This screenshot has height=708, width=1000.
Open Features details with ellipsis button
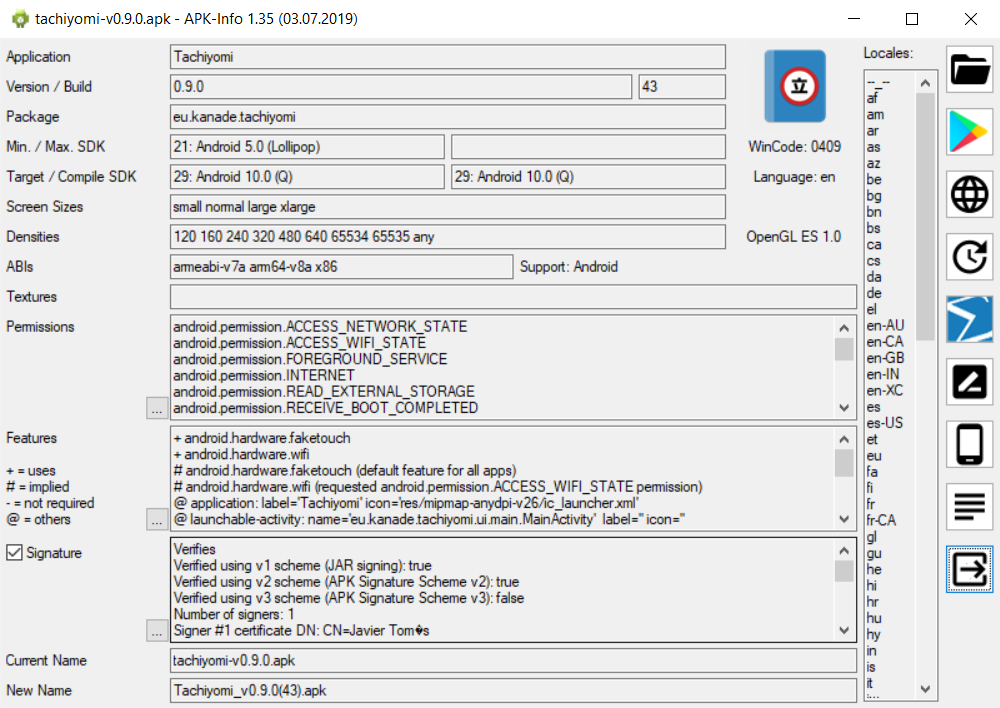(157, 519)
